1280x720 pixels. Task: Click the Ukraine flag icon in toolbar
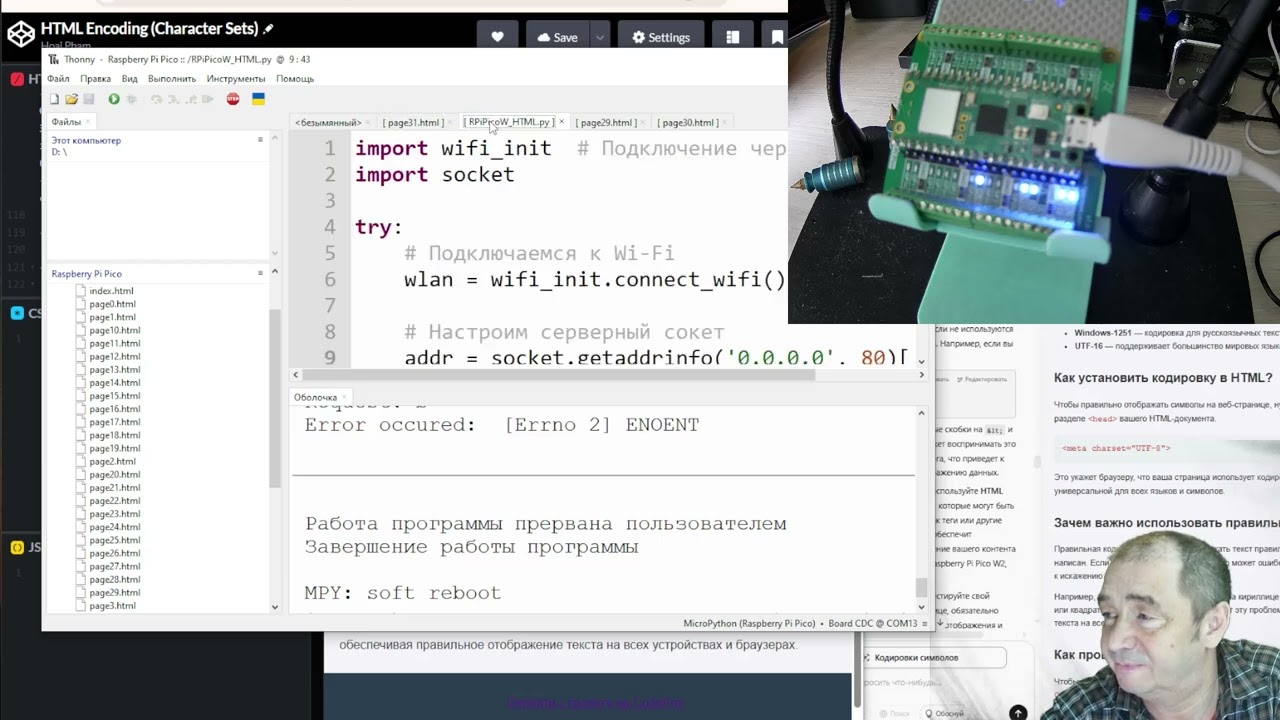258,99
